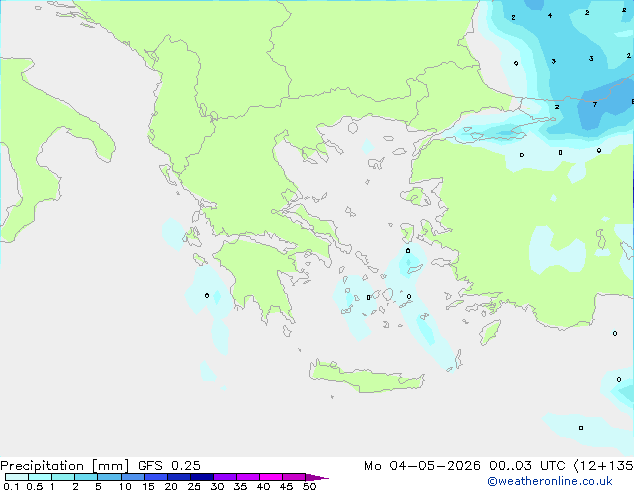Click the island of Crete on the map

click(x=366, y=377)
